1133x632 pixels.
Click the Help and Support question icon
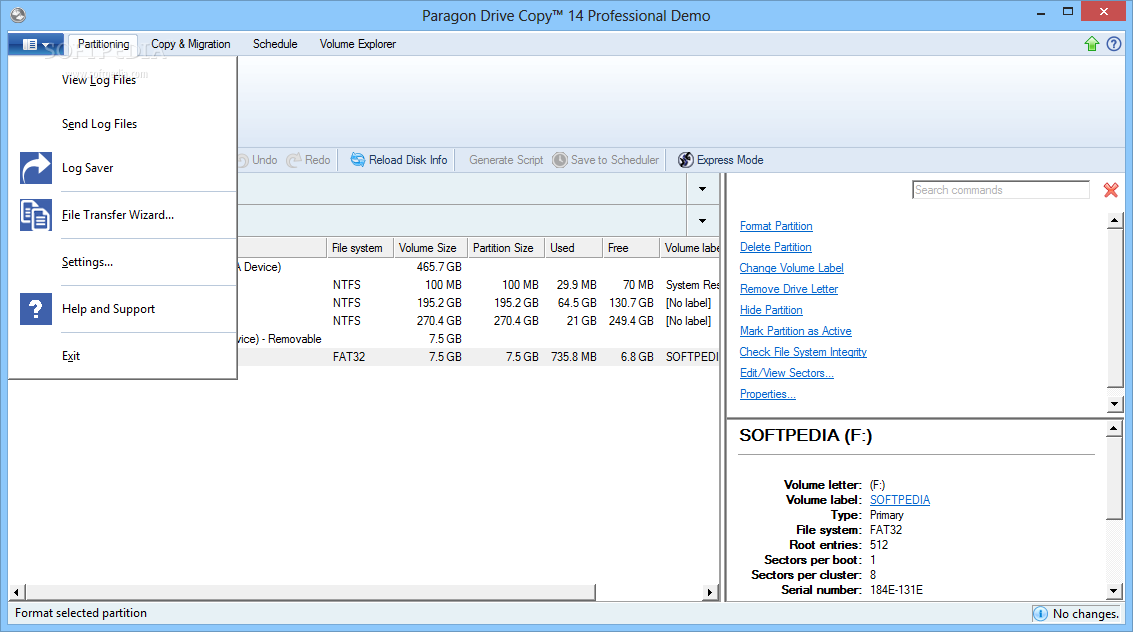[35, 309]
